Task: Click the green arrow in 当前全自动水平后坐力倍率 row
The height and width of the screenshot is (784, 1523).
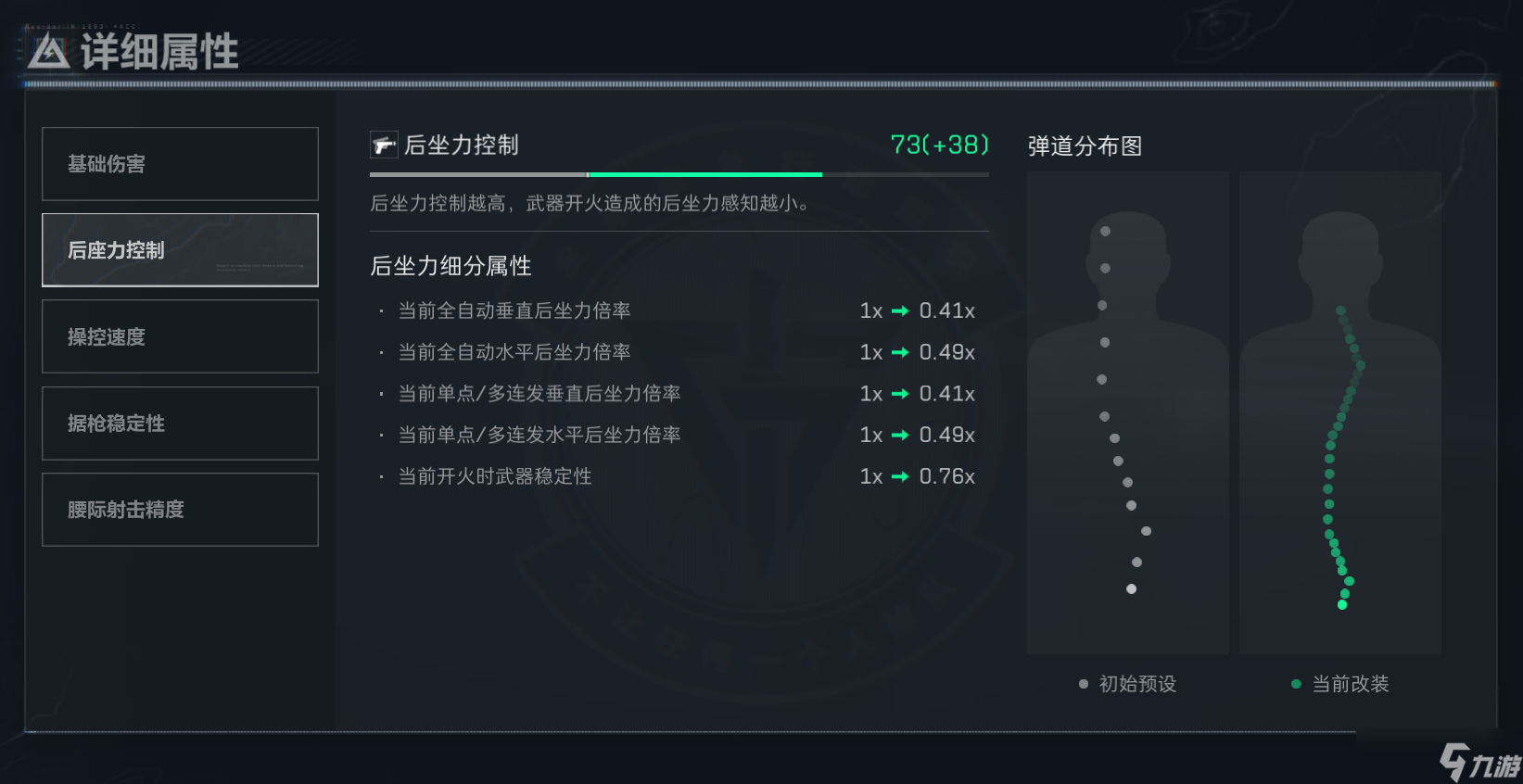Action: point(900,352)
